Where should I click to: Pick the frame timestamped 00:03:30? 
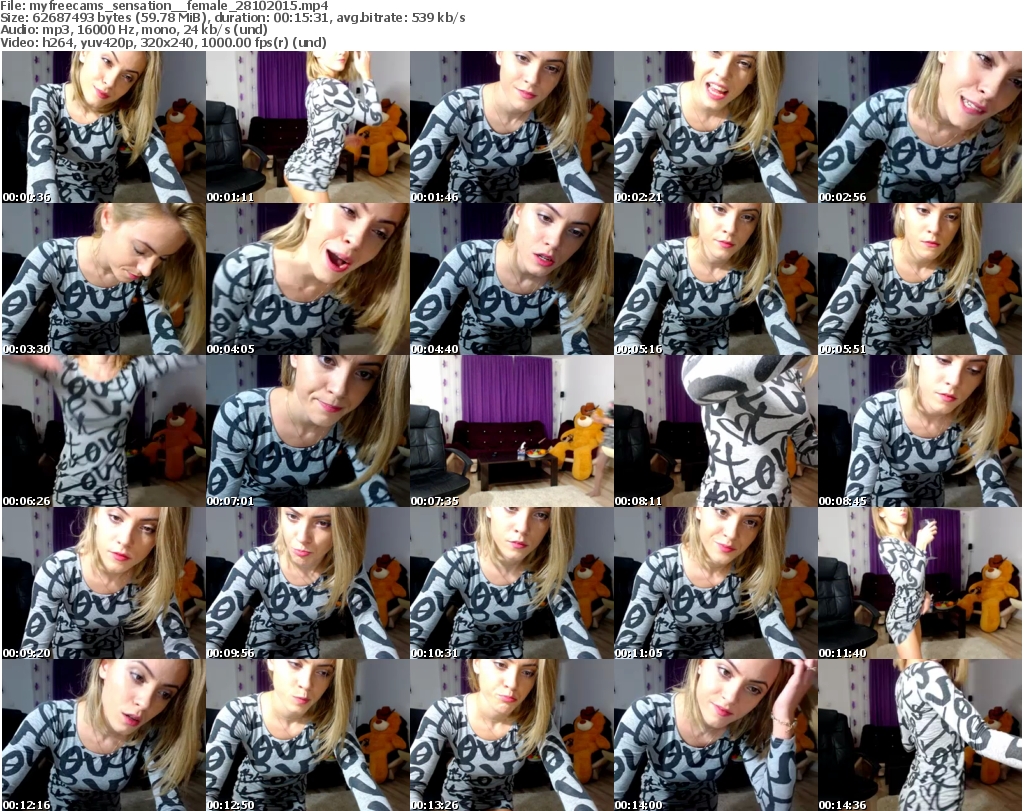[x=104, y=279]
